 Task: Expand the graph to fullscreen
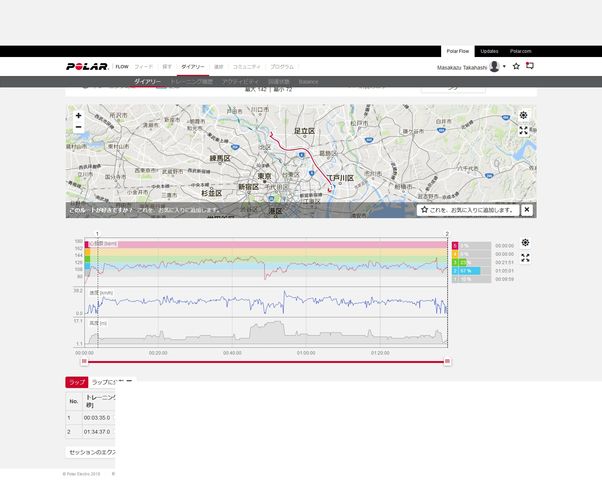(525, 258)
